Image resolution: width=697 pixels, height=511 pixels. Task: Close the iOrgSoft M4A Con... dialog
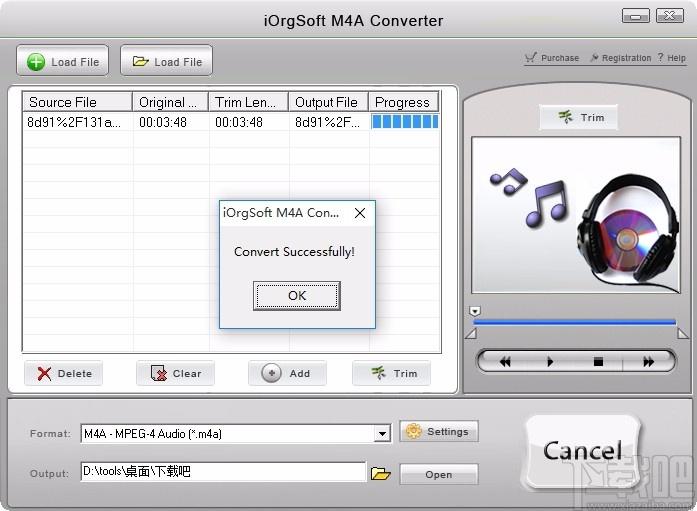[x=360, y=213]
